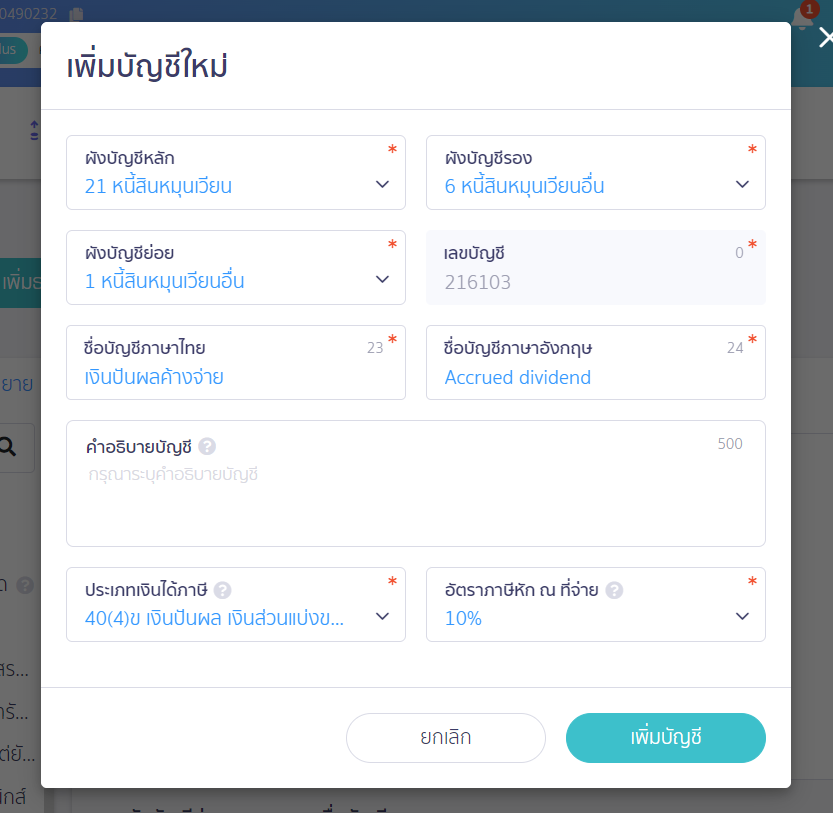Screen dimensions: 833x813
Task: Click the copy icon near the top number
Action: 76,14
